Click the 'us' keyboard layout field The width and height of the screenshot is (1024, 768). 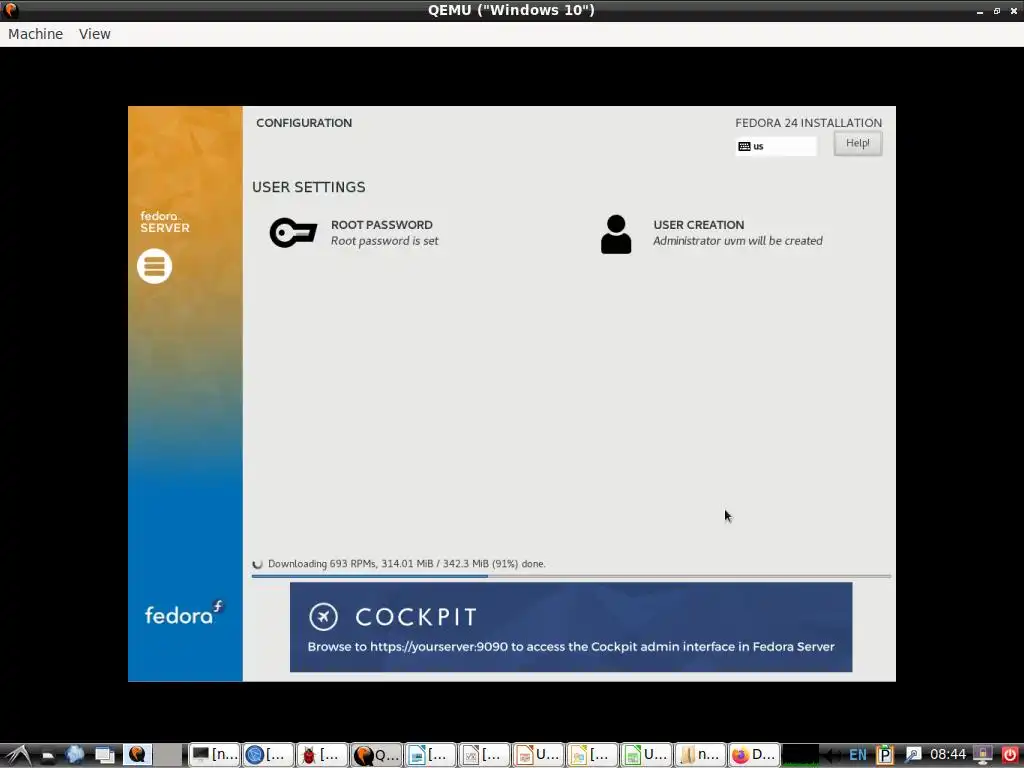click(775, 146)
